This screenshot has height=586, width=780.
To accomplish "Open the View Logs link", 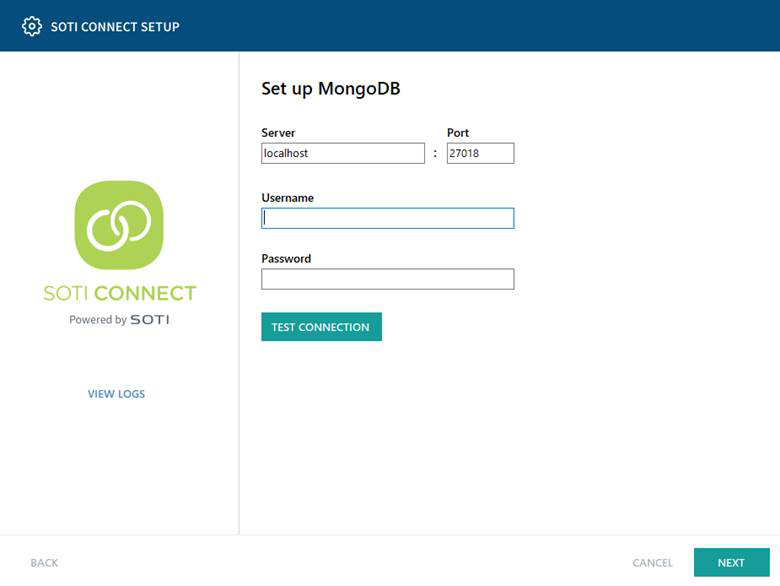I will [116, 394].
